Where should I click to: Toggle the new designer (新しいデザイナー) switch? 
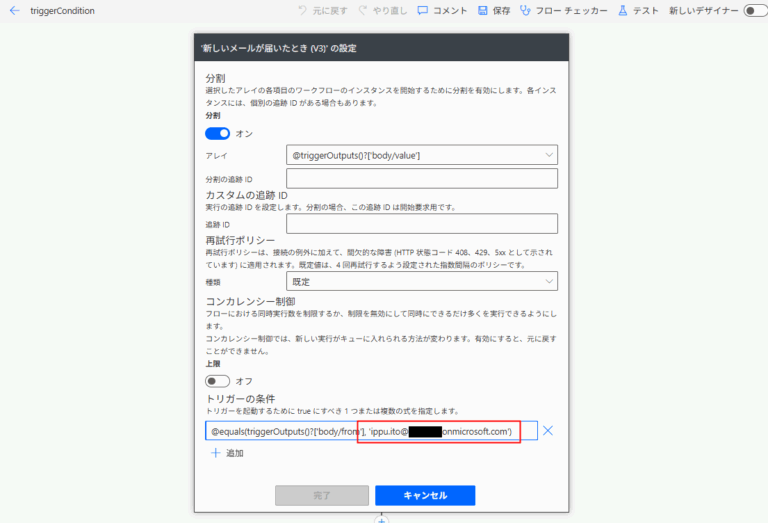click(x=754, y=10)
